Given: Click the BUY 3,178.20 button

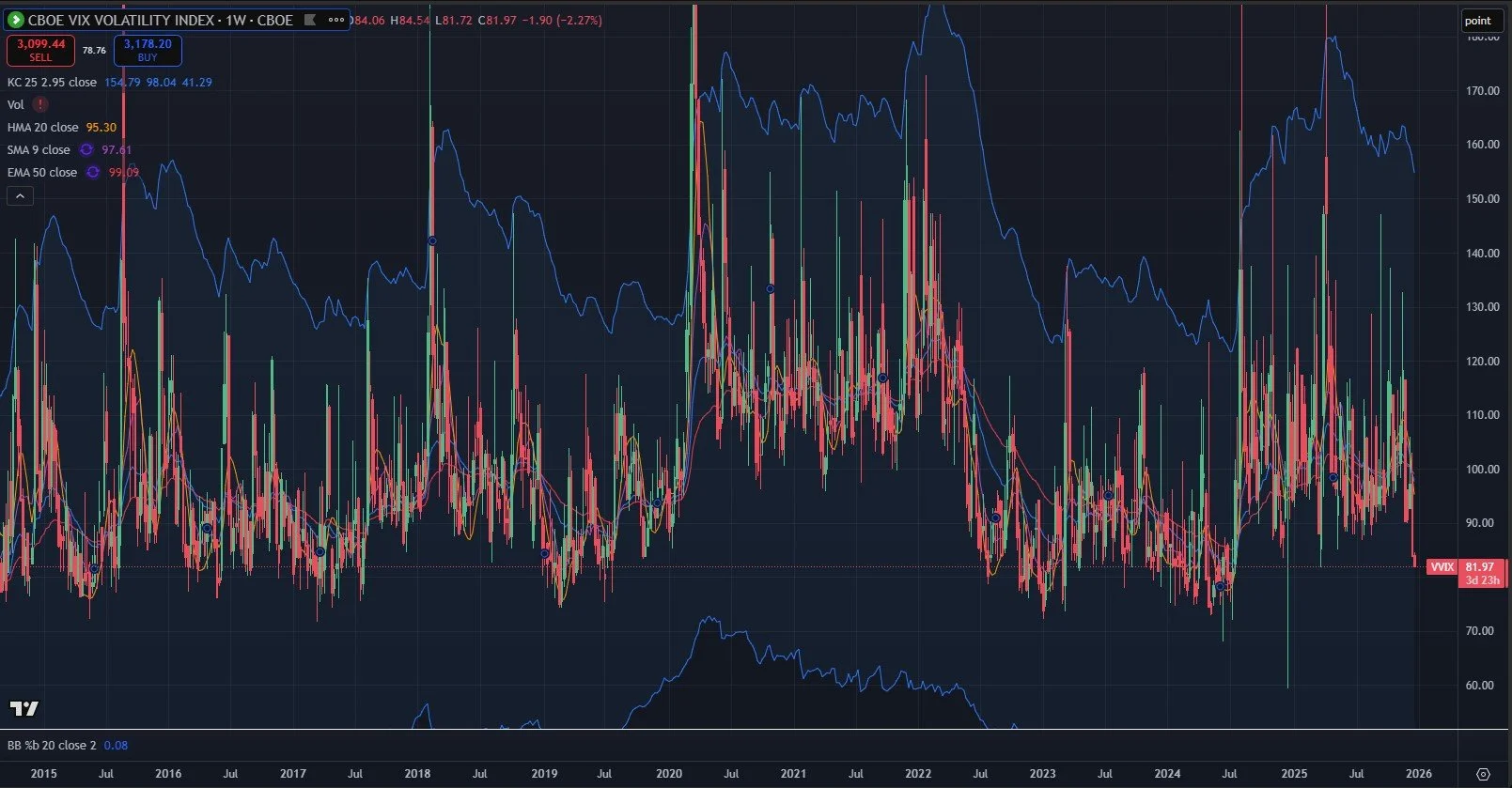Looking at the screenshot, I should tap(148, 50).
